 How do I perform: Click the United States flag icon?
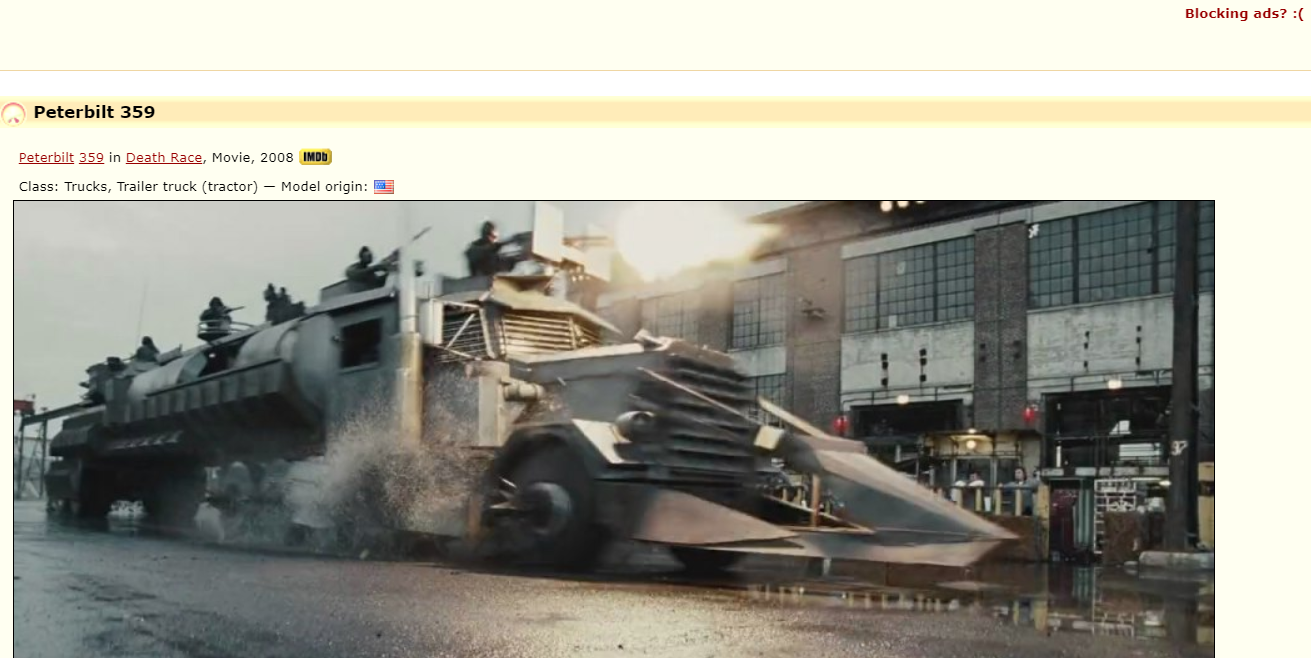click(384, 186)
